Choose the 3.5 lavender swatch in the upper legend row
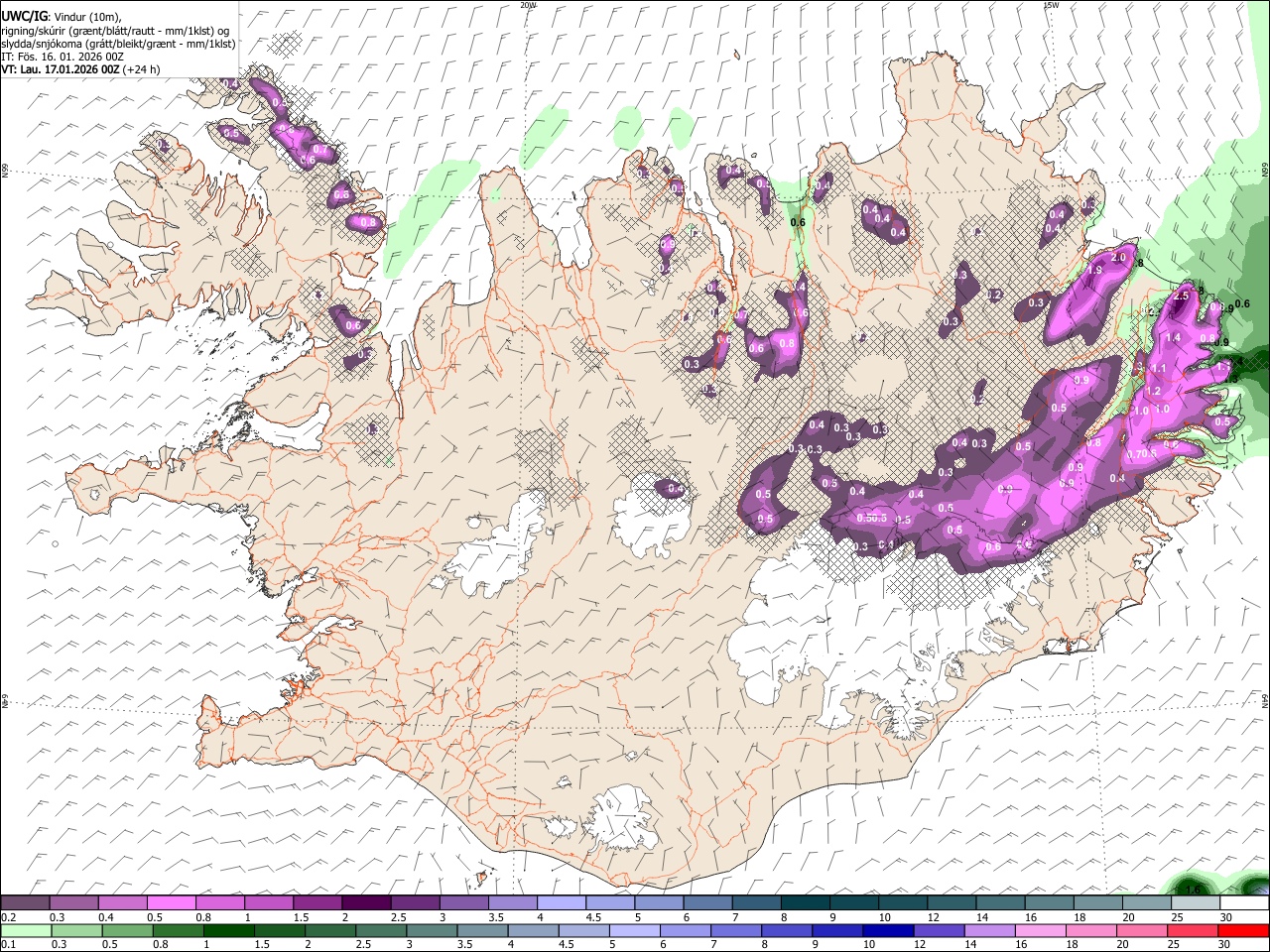The height and width of the screenshot is (952, 1270). coord(512,903)
